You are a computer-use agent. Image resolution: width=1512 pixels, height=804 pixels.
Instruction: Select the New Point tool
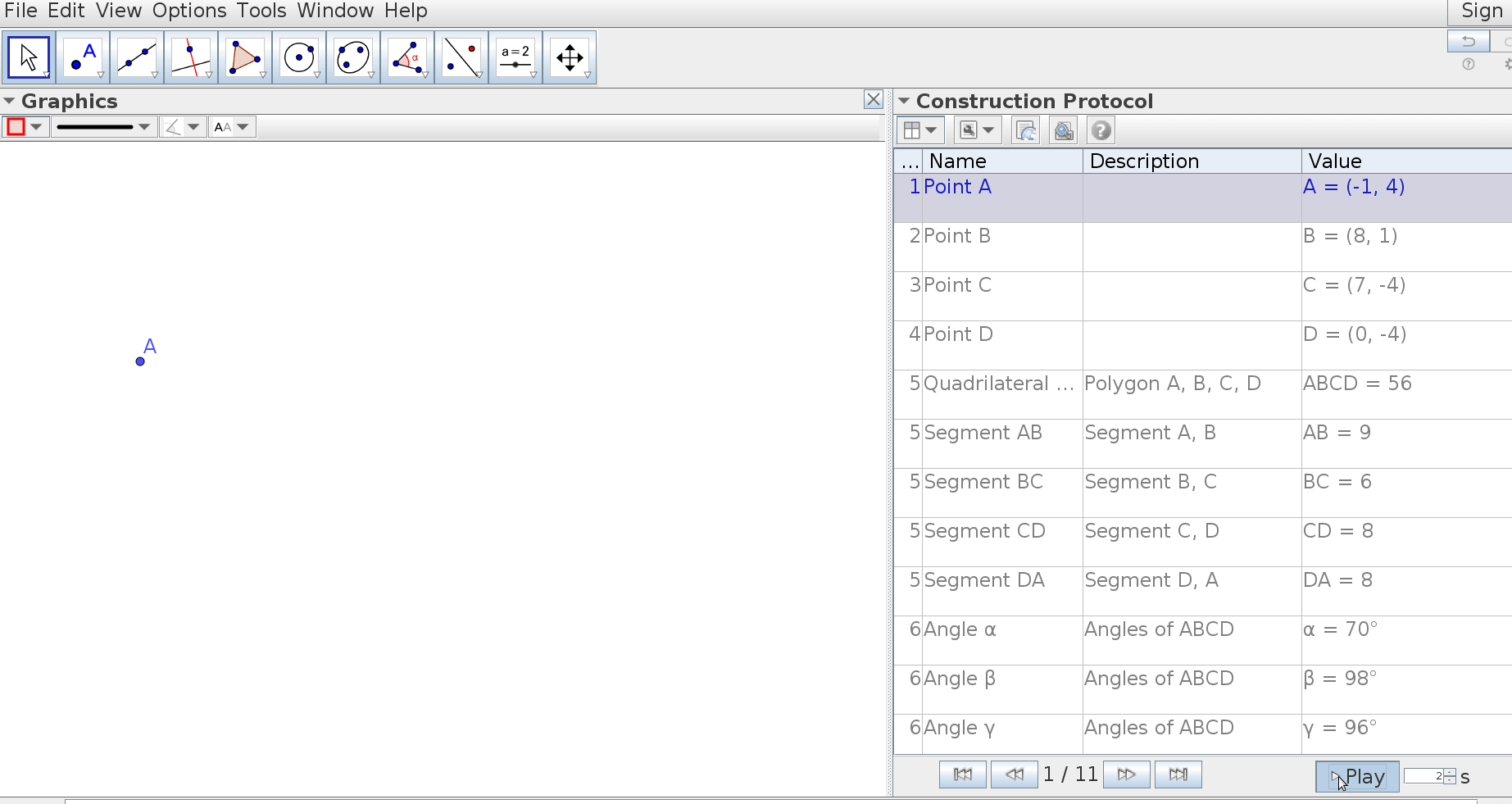(83, 57)
